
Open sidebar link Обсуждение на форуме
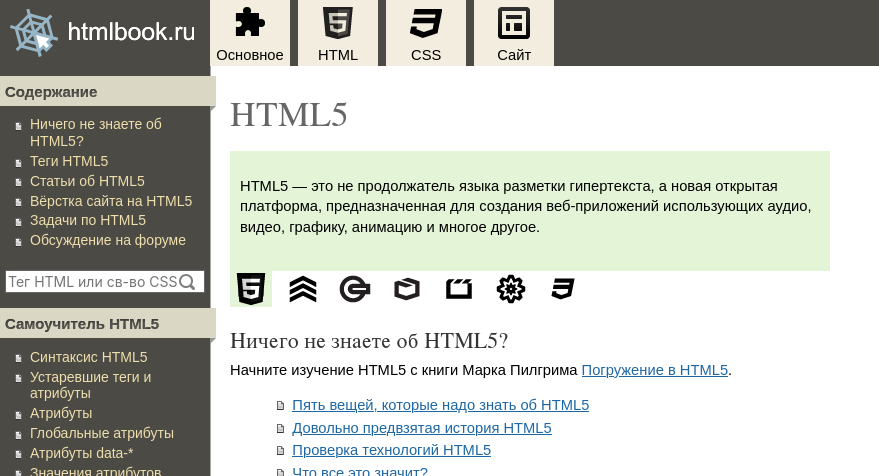tap(108, 240)
